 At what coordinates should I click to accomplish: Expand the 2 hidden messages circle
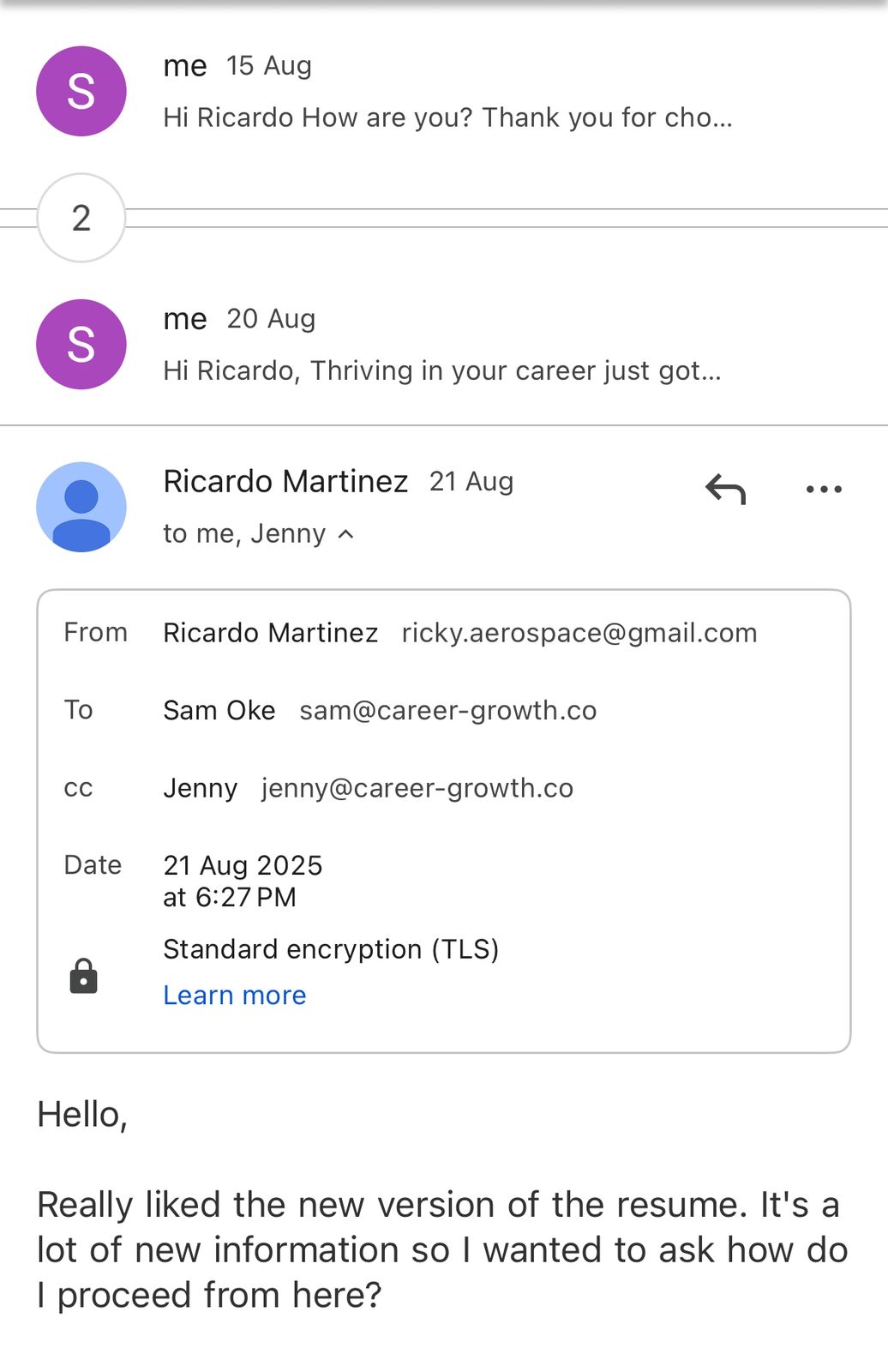81,218
